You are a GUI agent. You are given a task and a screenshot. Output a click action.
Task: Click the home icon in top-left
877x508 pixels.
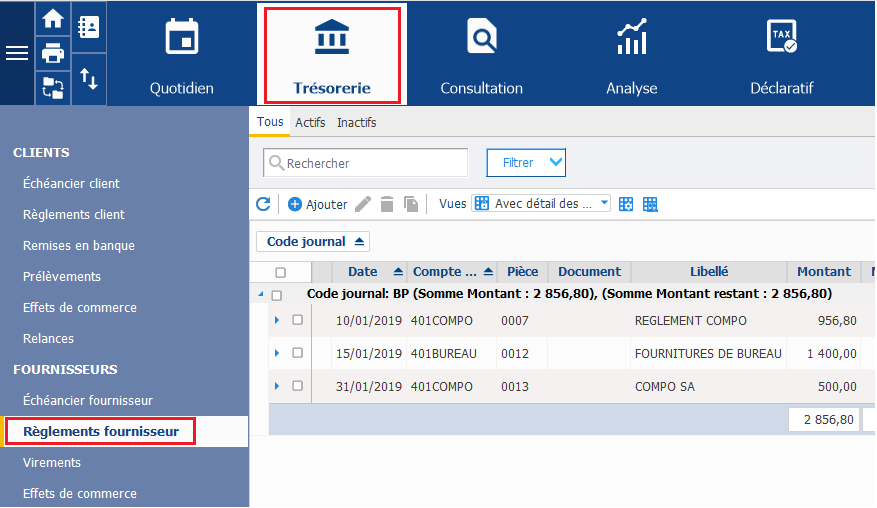tap(52, 18)
